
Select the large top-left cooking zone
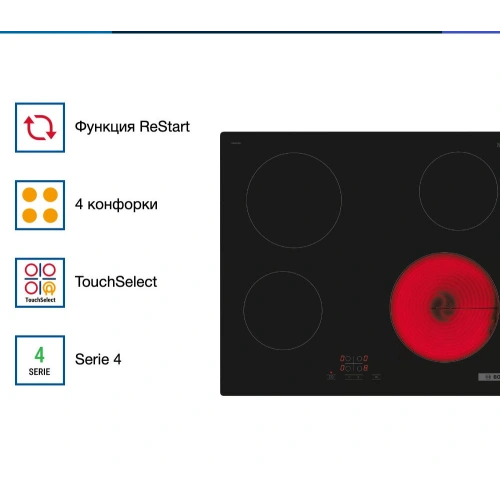pos(294,200)
